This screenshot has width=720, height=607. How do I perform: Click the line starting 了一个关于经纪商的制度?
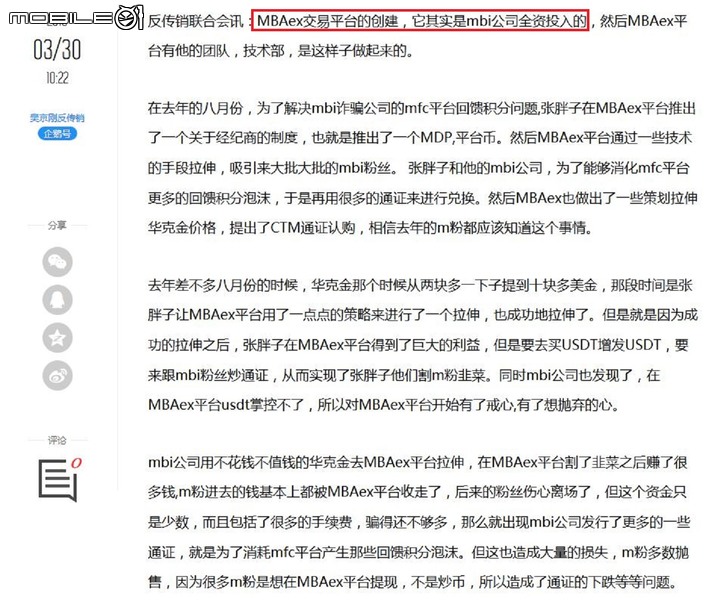pyautogui.click(x=420, y=138)
